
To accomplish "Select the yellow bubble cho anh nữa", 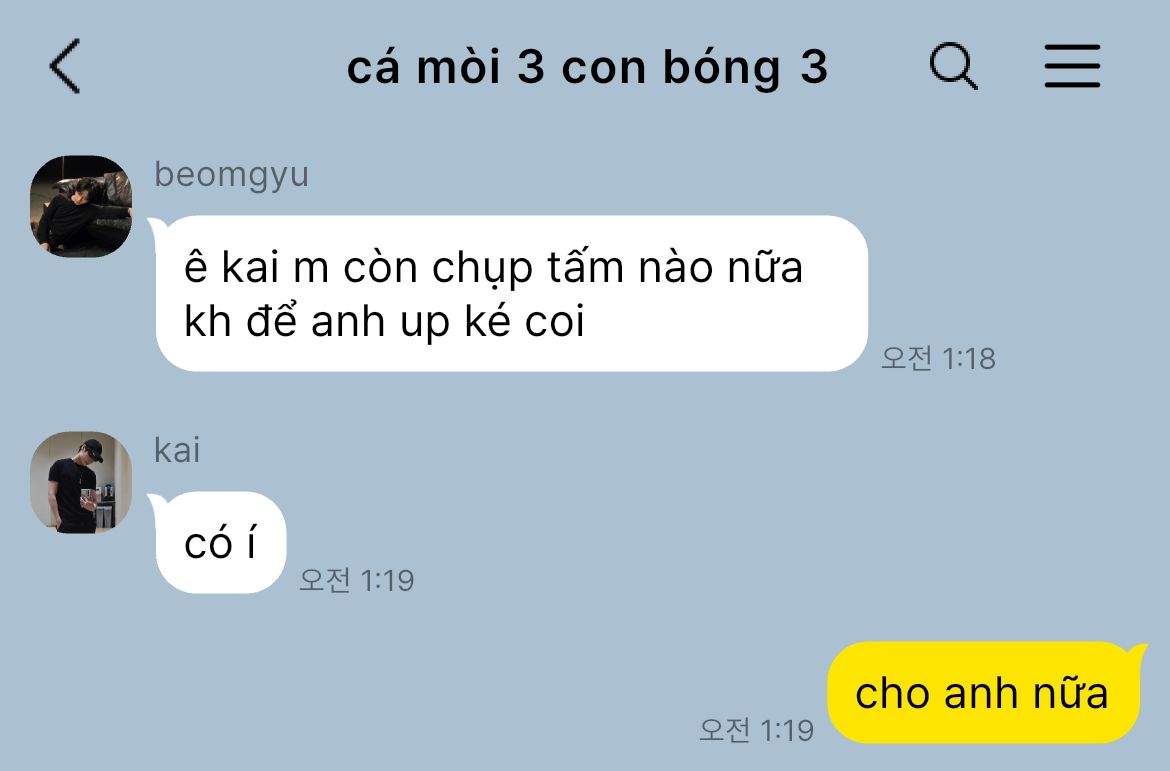I will click(x=983, y=693).
